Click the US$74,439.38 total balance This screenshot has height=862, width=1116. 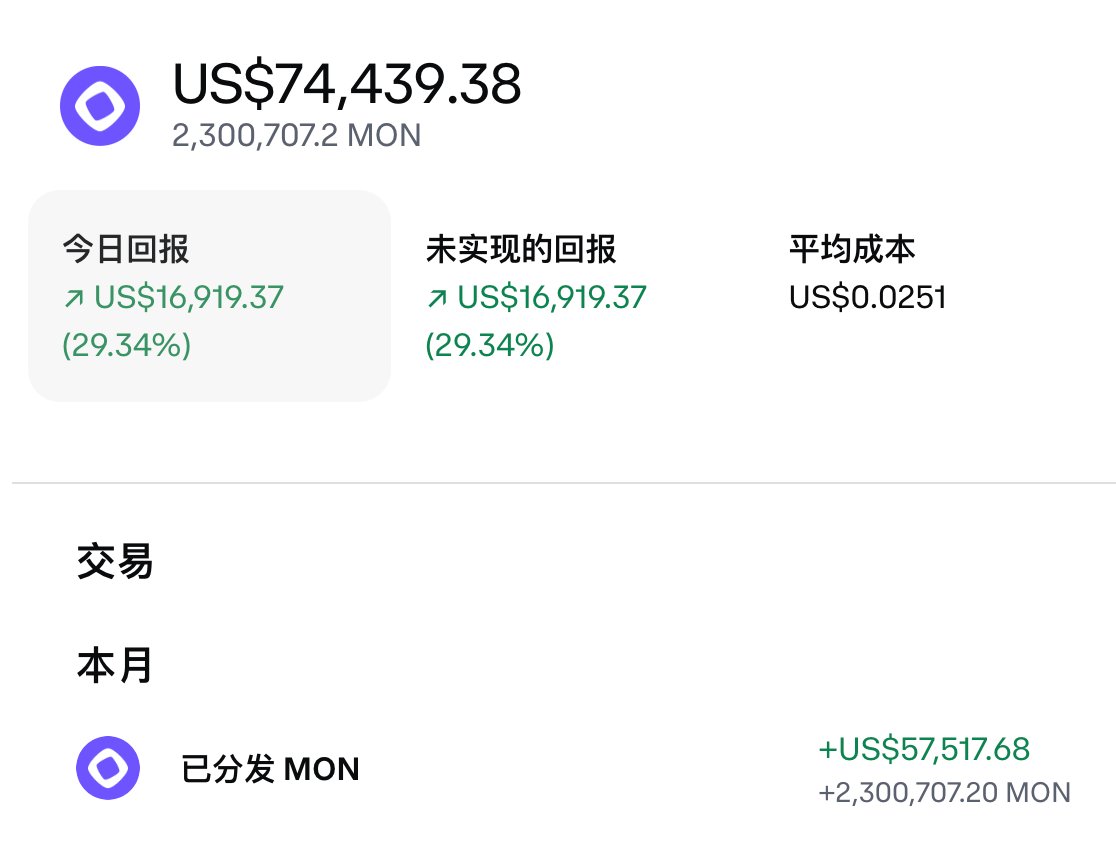point(347,84)
